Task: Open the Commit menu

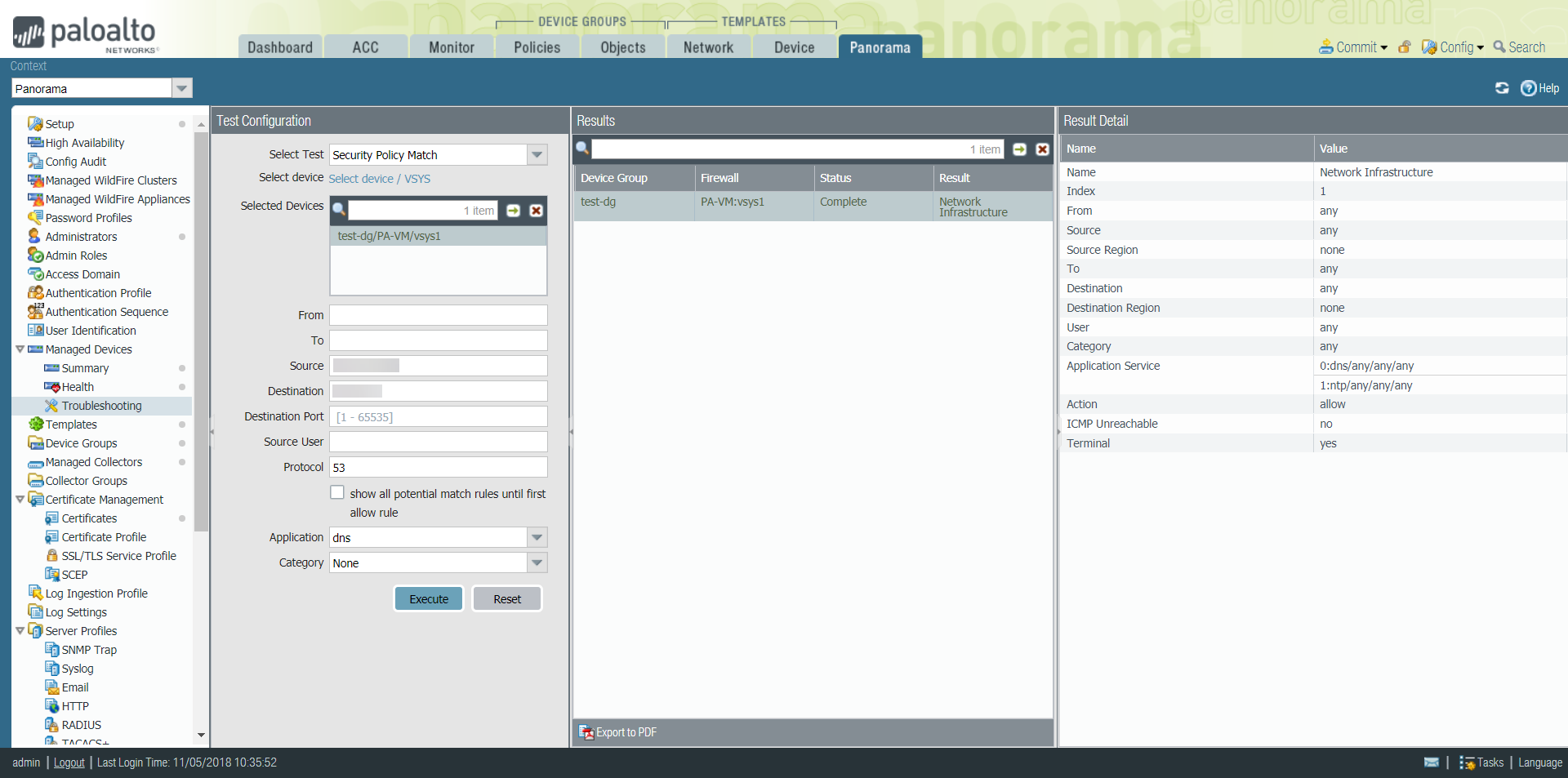Action: [x=1353, y=47]
